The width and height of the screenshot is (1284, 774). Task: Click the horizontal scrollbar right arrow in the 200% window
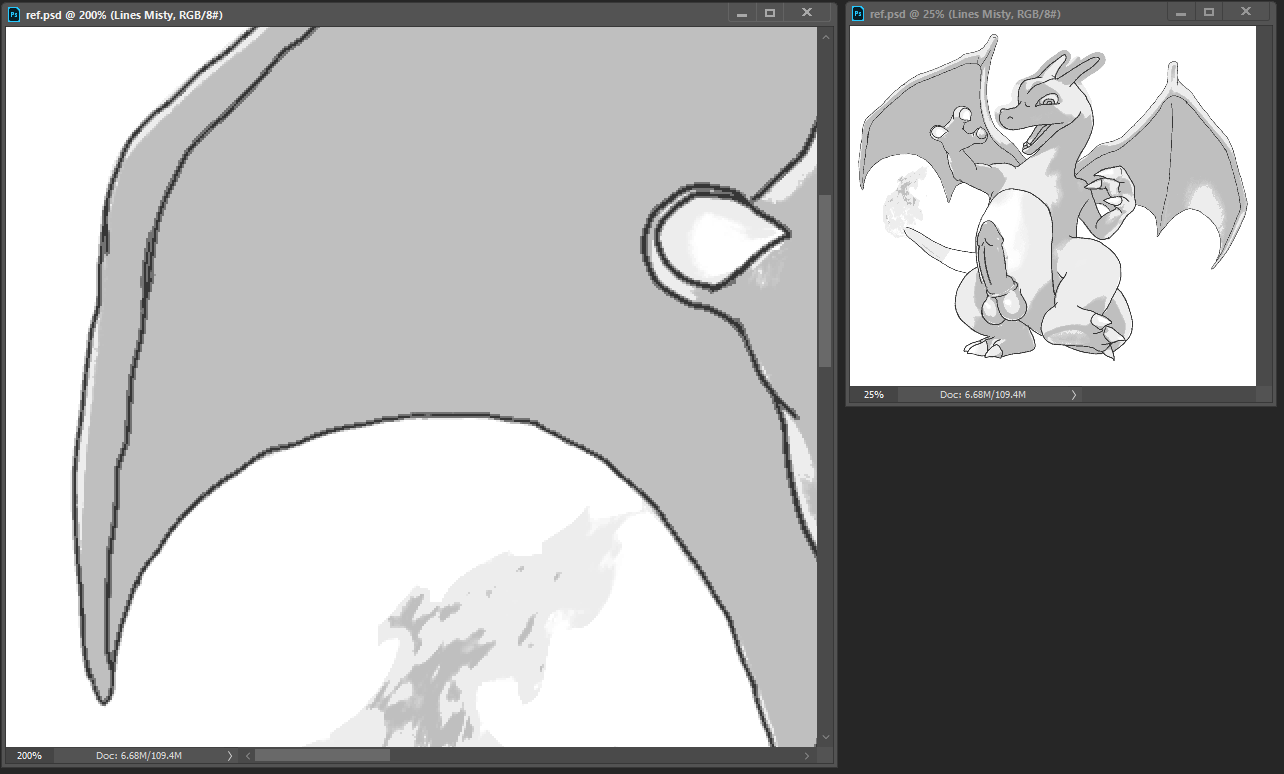tap(809, 756)
